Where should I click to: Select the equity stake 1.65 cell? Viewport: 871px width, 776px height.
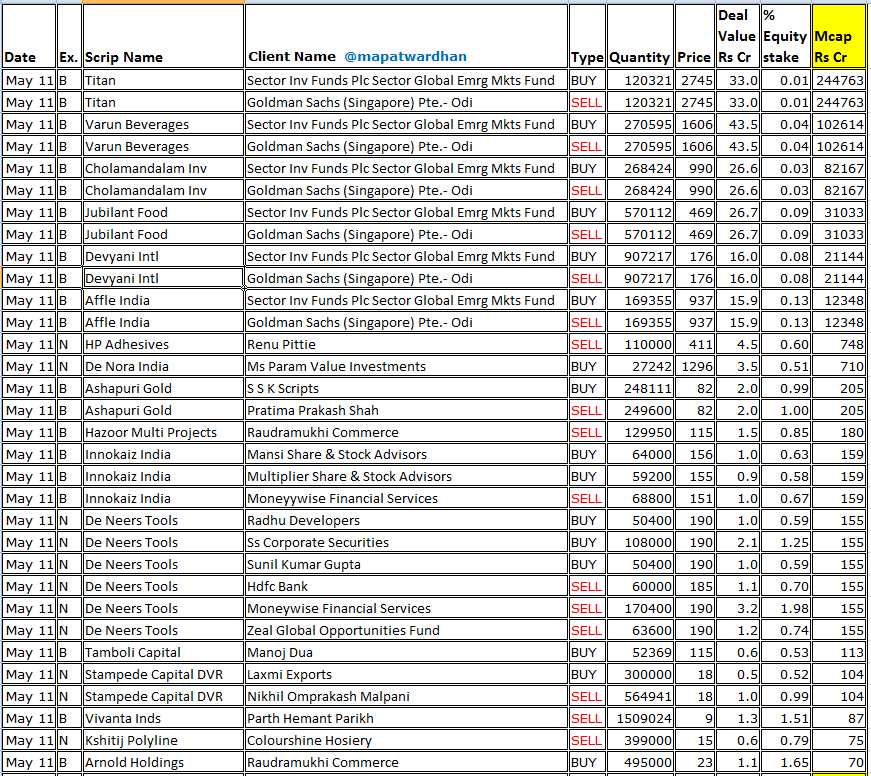(x=785, y=763)
